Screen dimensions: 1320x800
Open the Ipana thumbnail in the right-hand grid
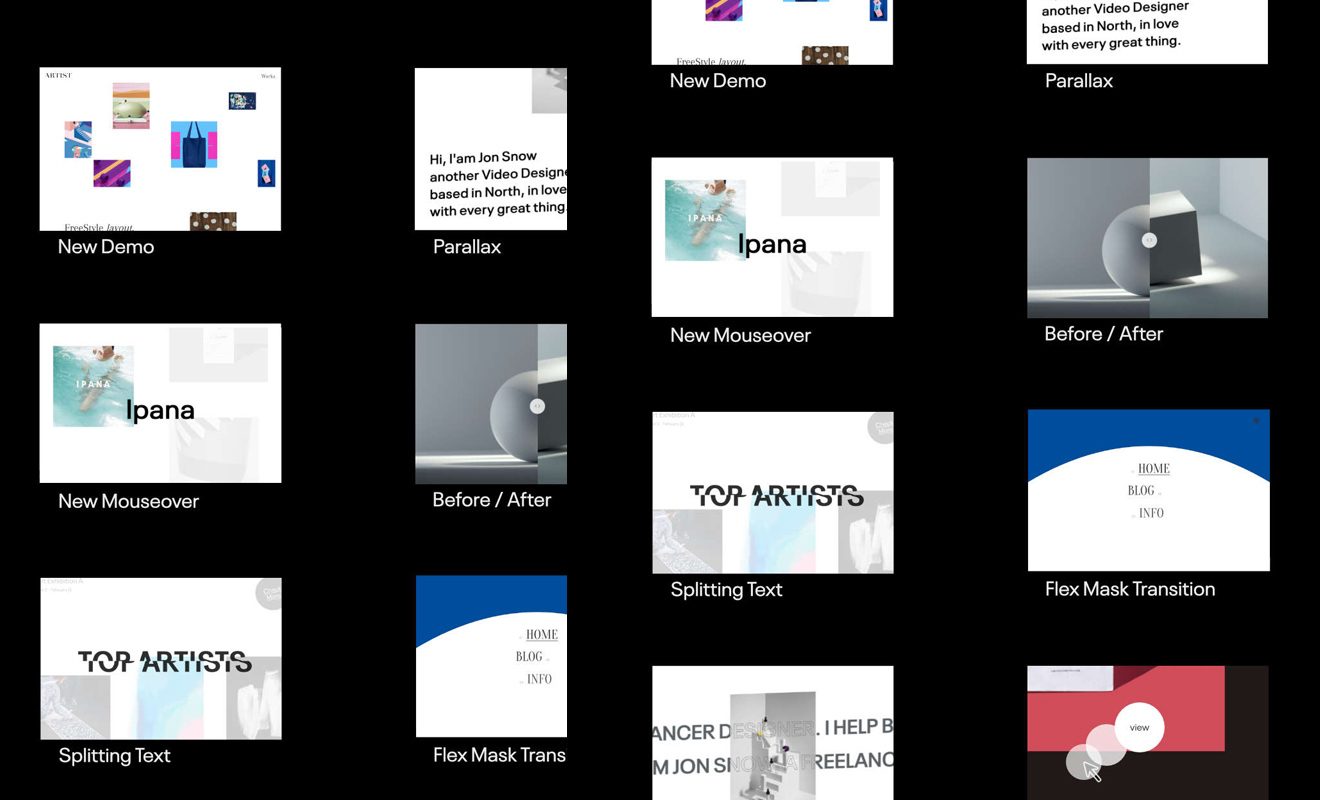coord(772,237)
